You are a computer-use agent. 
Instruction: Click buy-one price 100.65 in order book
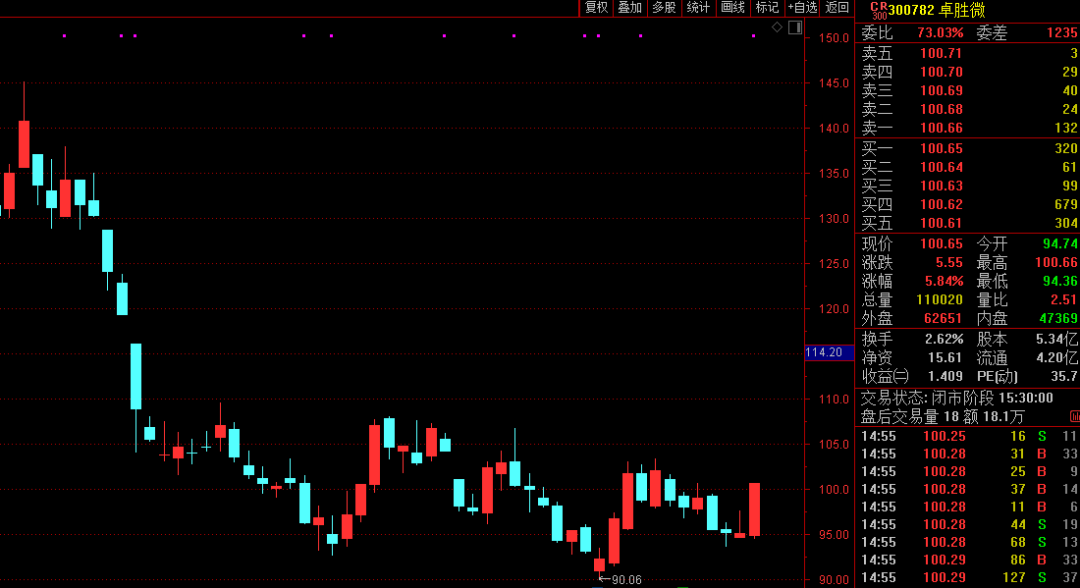click(x=941, y=148)
